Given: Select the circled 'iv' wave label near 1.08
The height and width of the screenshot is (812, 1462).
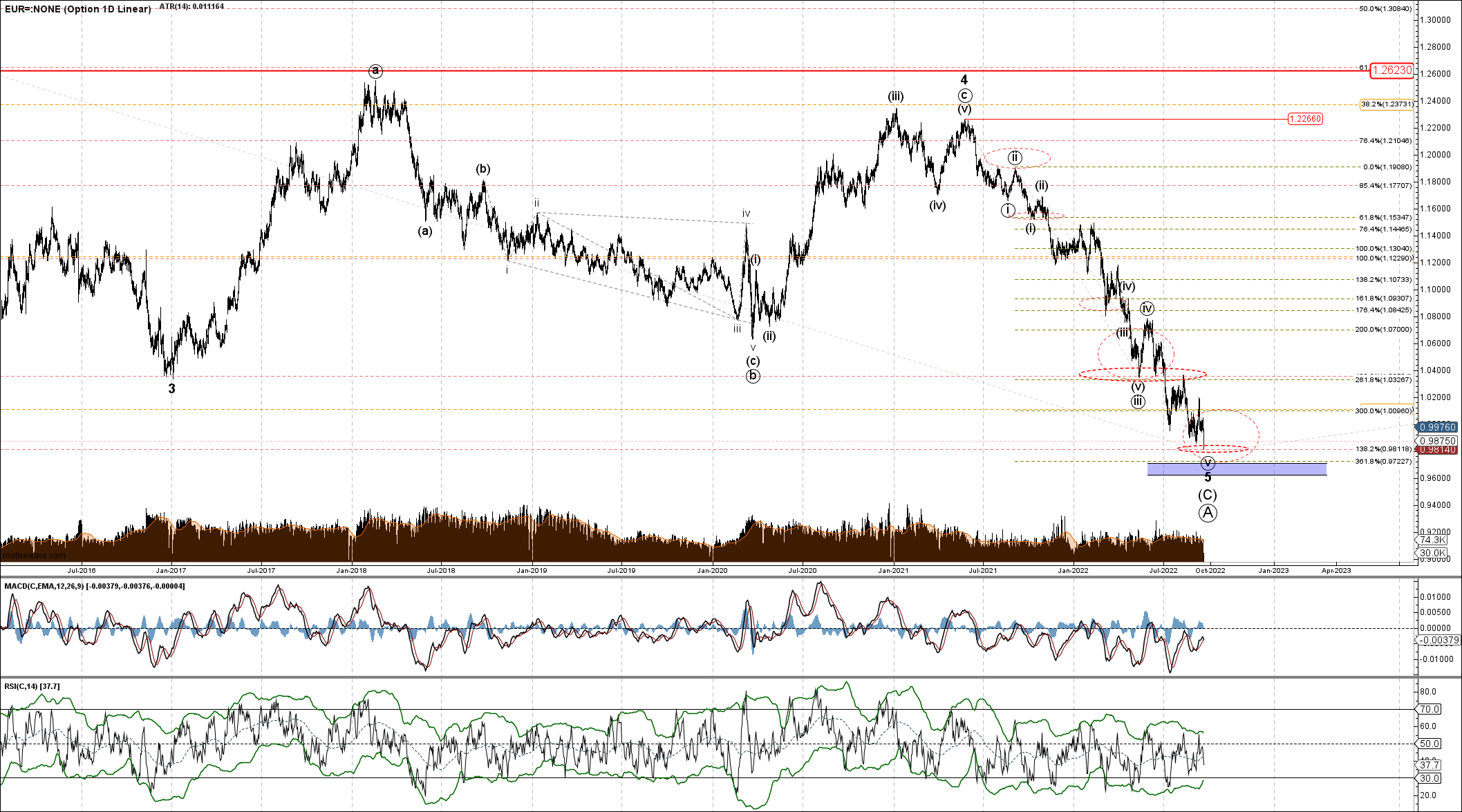Looking at the screenshot, I should pyautogui.click(x=1147, y=308).
